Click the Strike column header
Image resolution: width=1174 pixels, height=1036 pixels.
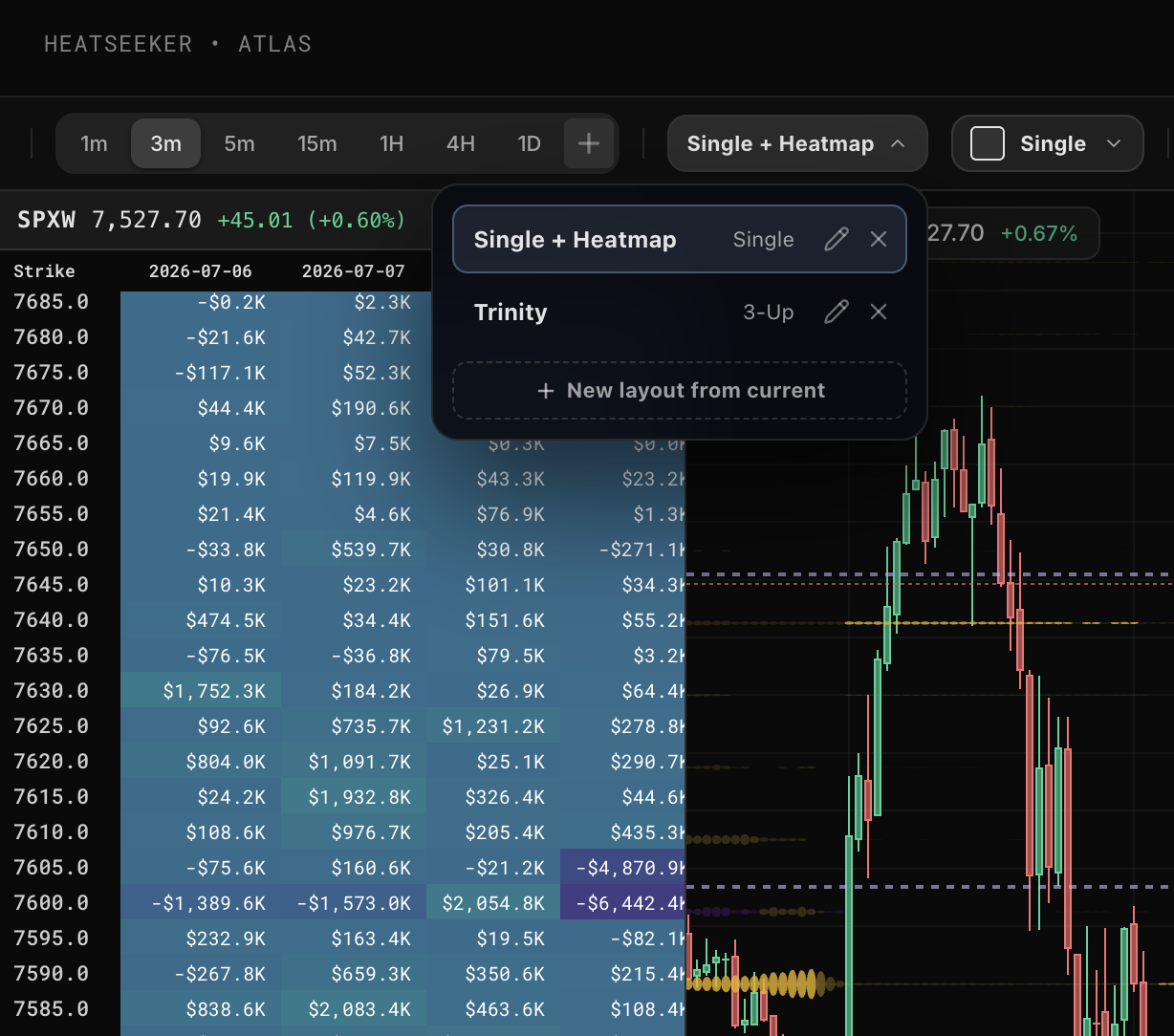point(44,271)
